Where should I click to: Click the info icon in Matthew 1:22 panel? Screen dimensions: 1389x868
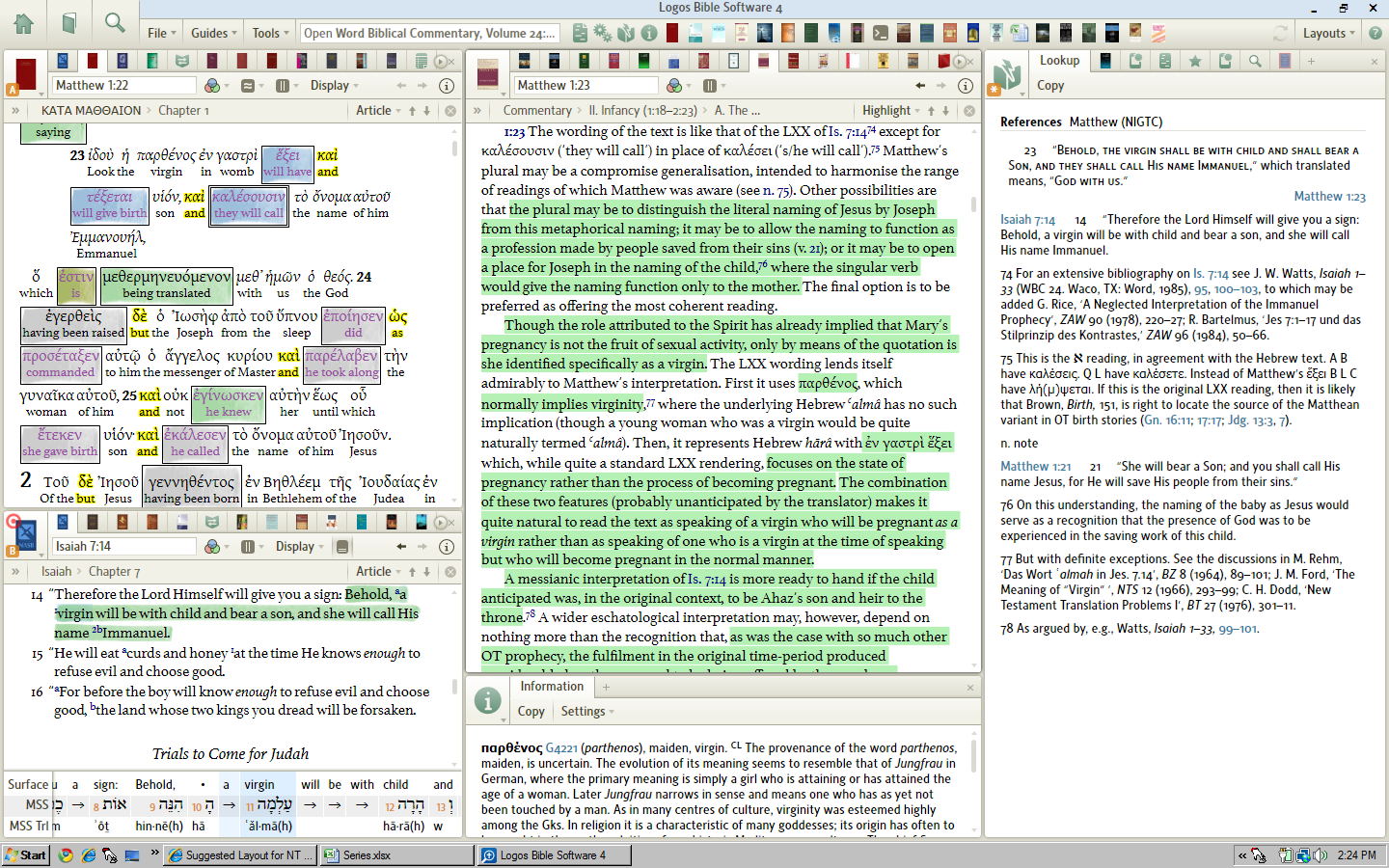pyautogui.click(x=447, y=86)
